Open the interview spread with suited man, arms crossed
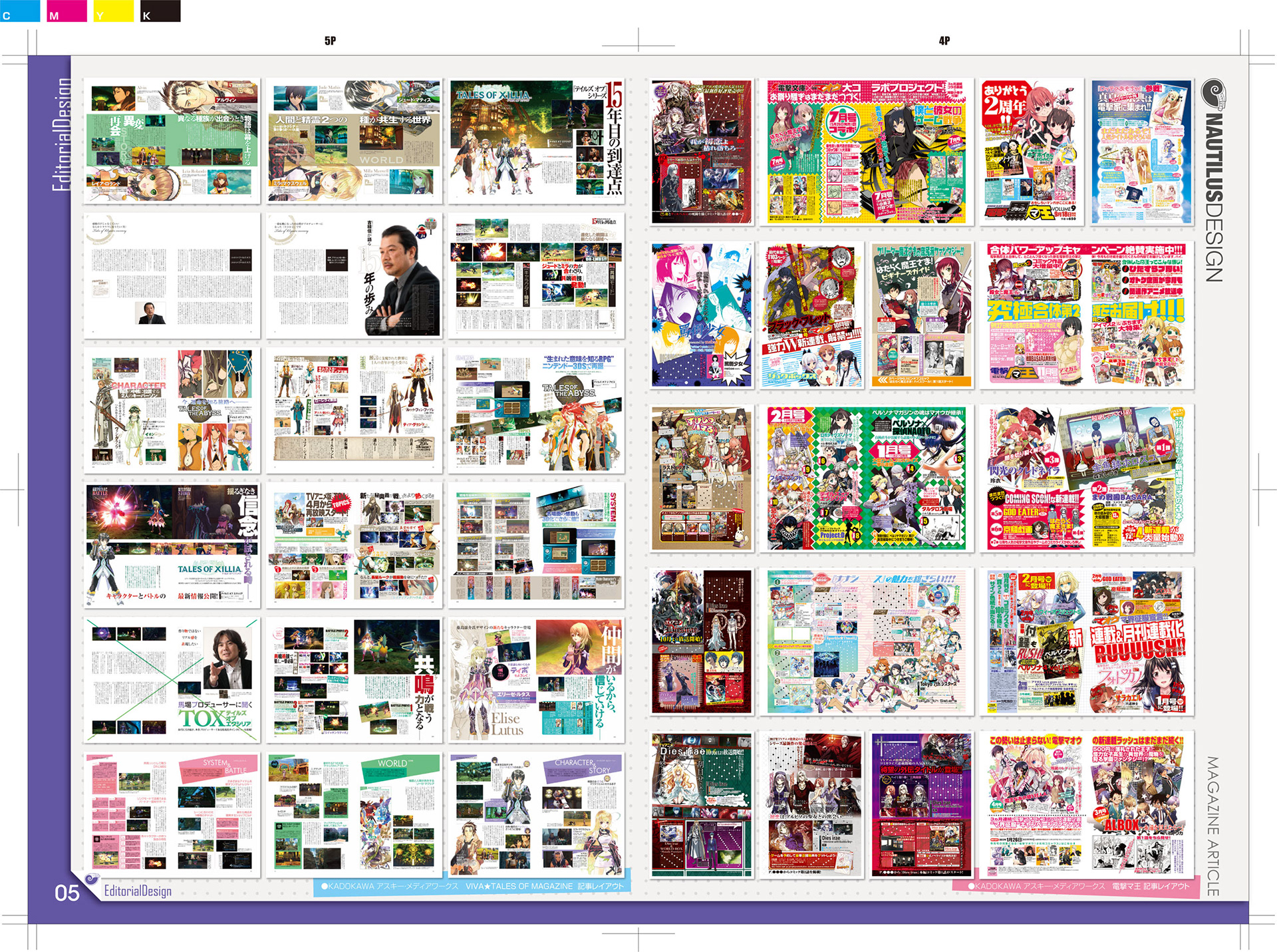1277x952 pixels. [354, 275]
